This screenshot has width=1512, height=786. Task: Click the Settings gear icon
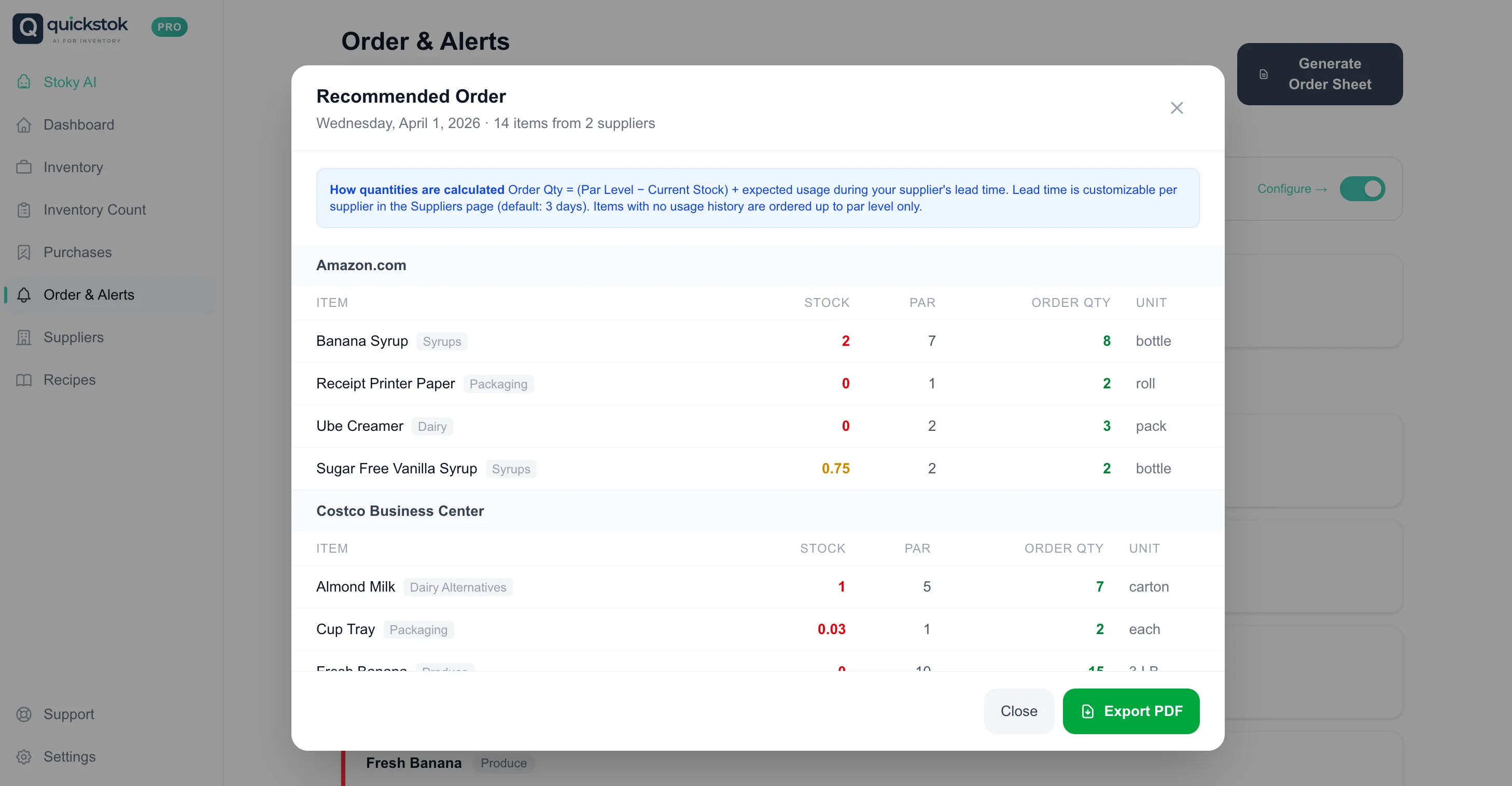click(23, 756)
